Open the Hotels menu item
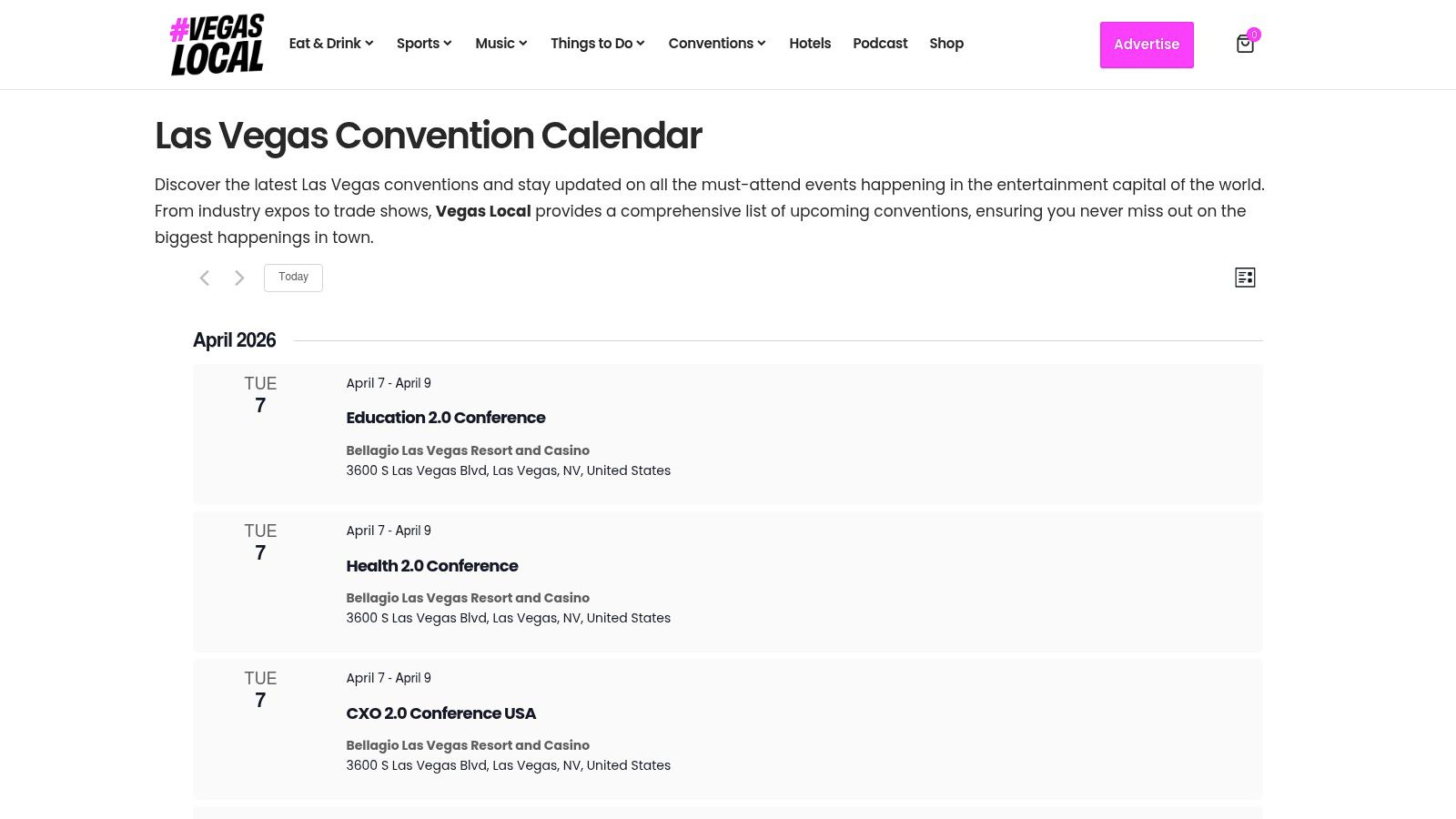This screenshot has height=819, width=1456. 810,43
